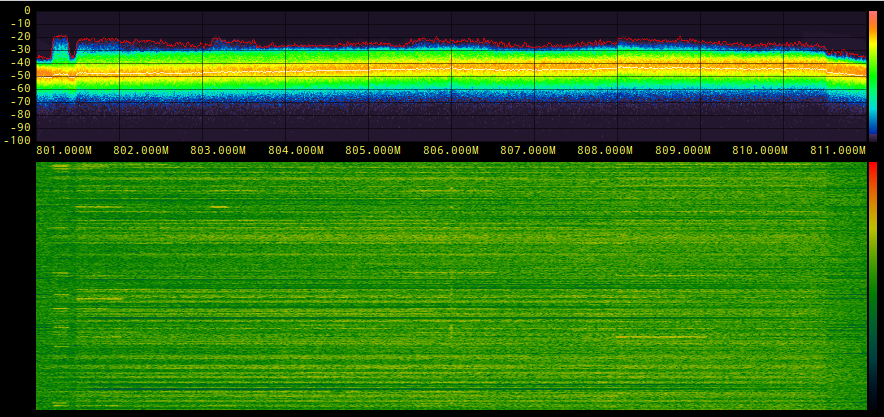This screenshot has height=417, width=884.
Task: Click the -60 dB scale label
Action: (x=21, y=88)
